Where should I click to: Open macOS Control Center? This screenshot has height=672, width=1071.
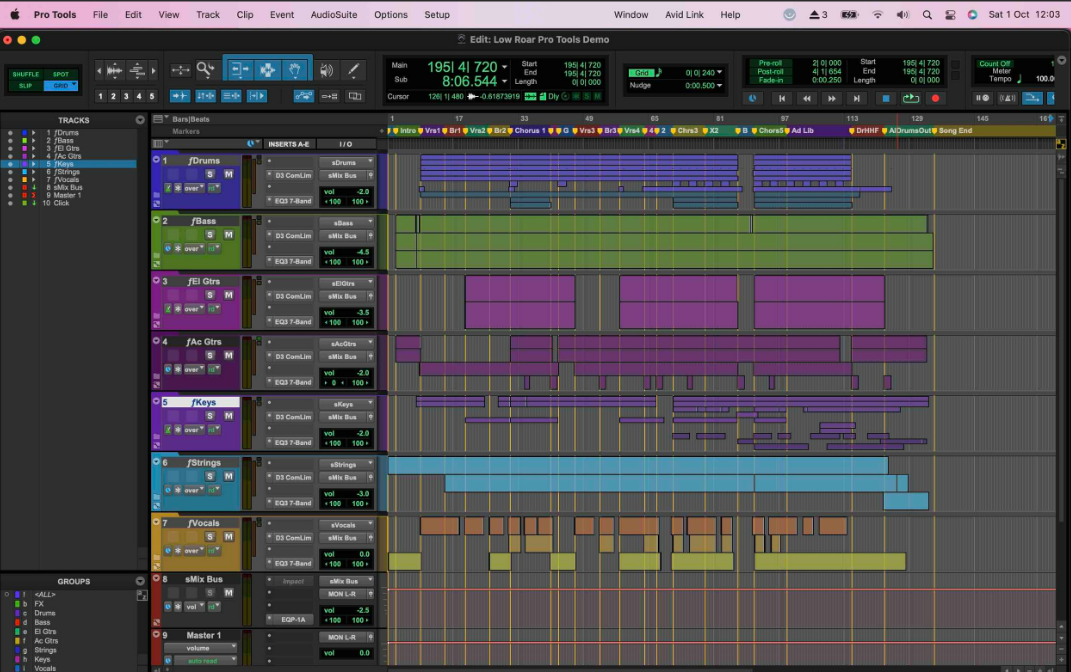point(950,14)
